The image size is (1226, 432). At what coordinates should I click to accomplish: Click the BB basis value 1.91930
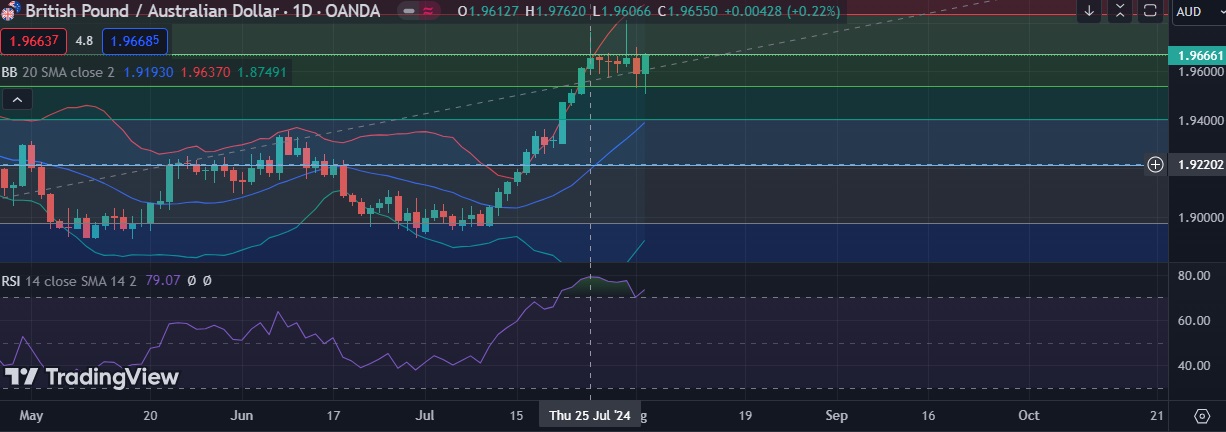[149, 72]
